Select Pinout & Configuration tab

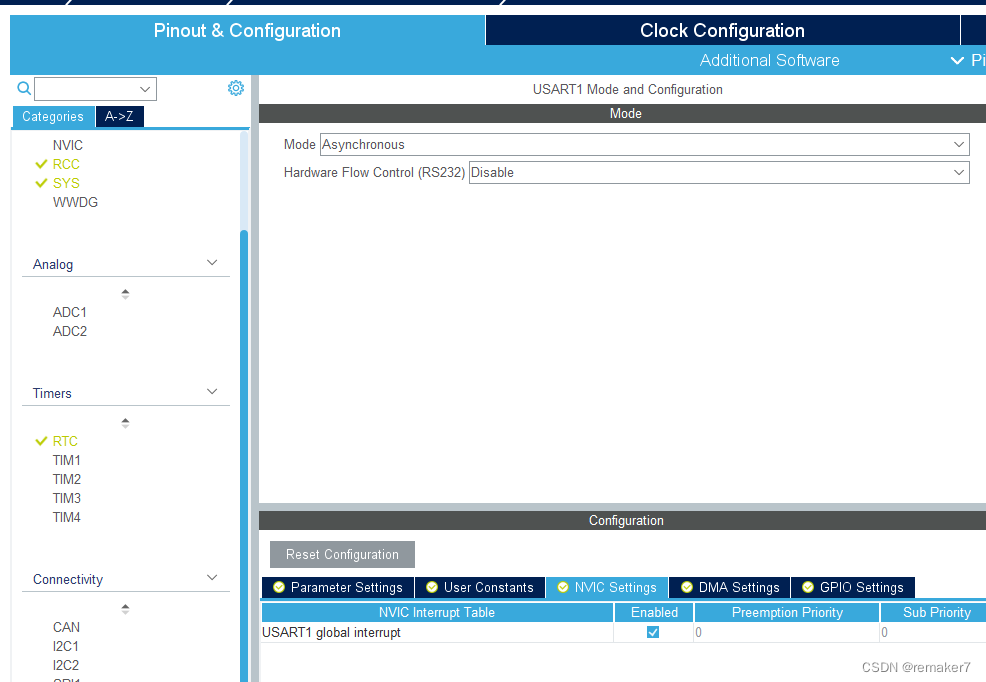tap(247, 30)
